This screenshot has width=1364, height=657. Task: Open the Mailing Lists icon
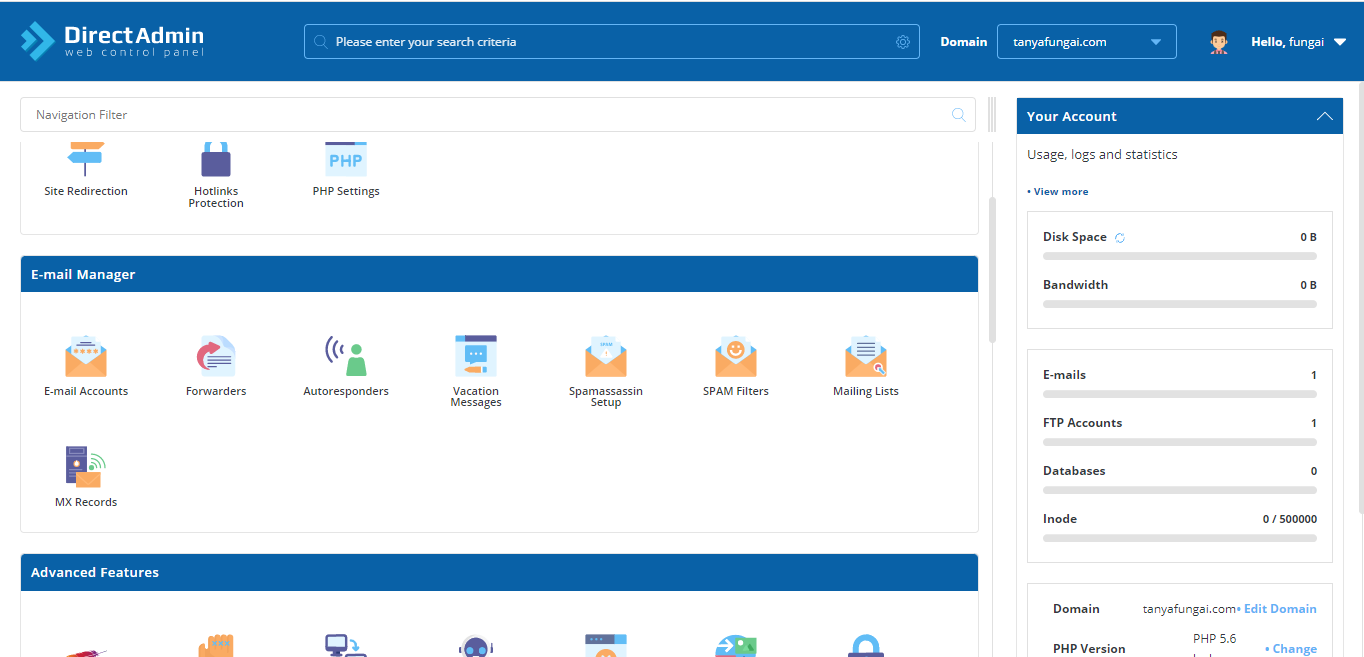coord(865,364)
